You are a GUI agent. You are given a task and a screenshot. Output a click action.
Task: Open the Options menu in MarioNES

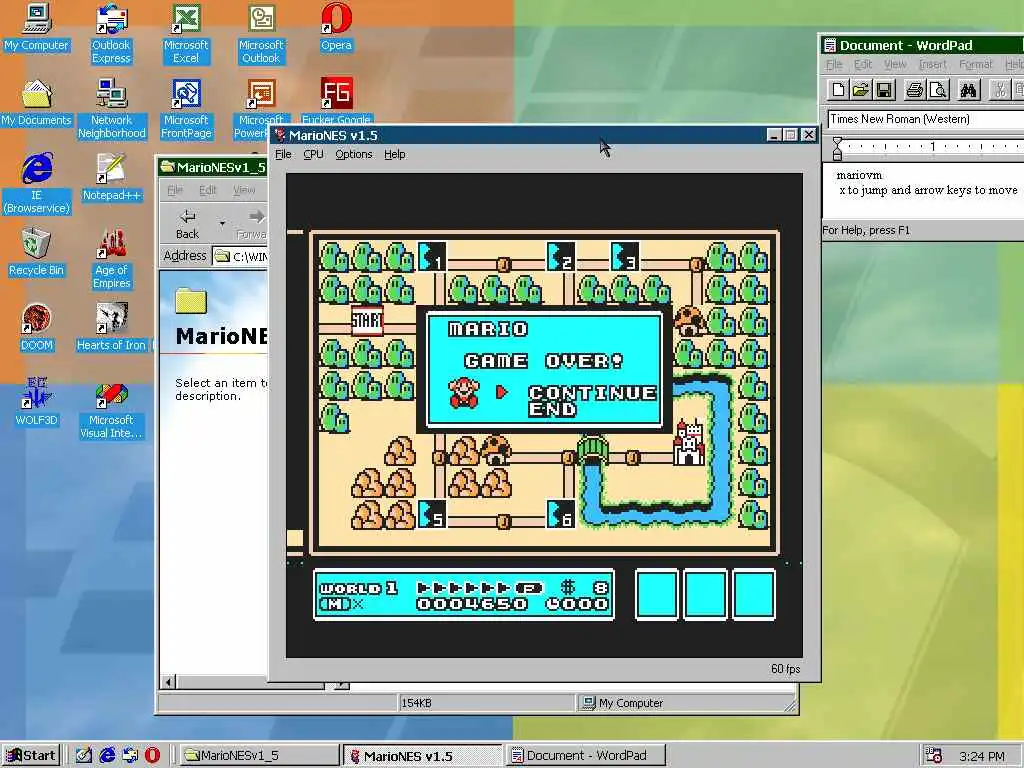[354, 154]
